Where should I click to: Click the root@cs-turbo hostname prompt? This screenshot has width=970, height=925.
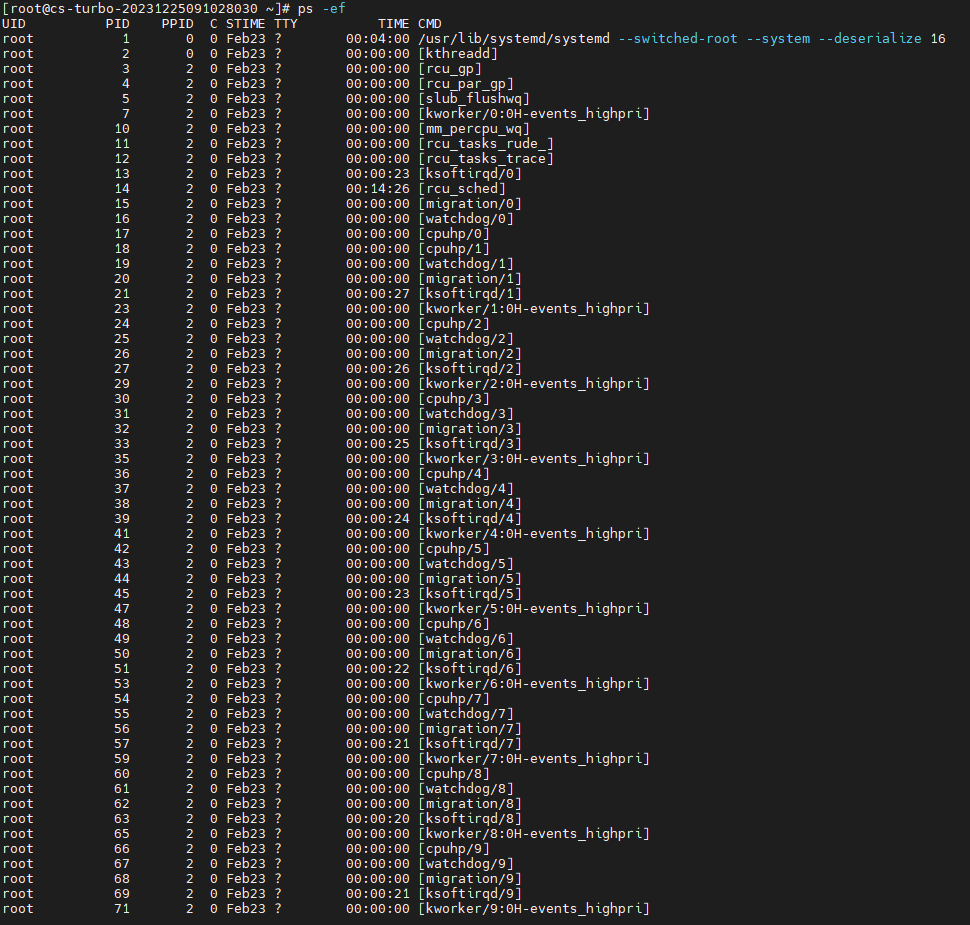pyautogui.click(x=140, y=8)
